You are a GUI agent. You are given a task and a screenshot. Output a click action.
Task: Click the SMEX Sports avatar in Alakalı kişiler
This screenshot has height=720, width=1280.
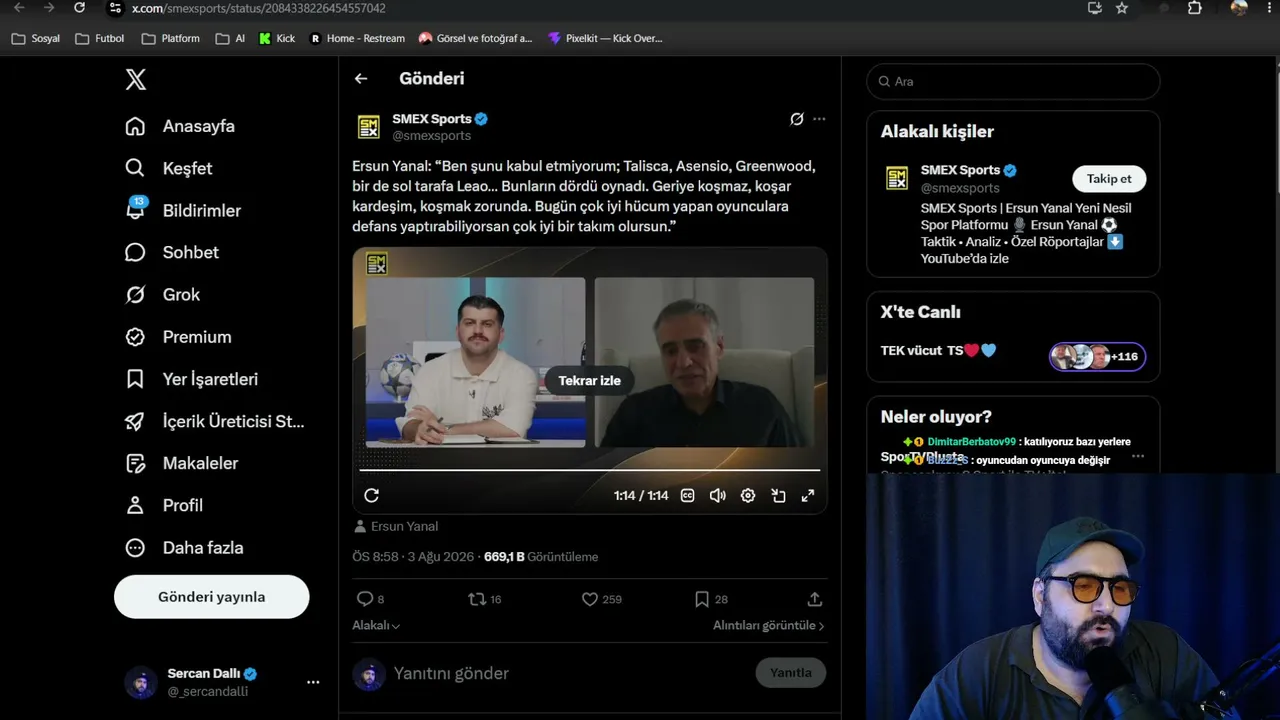tap(897, 179)
